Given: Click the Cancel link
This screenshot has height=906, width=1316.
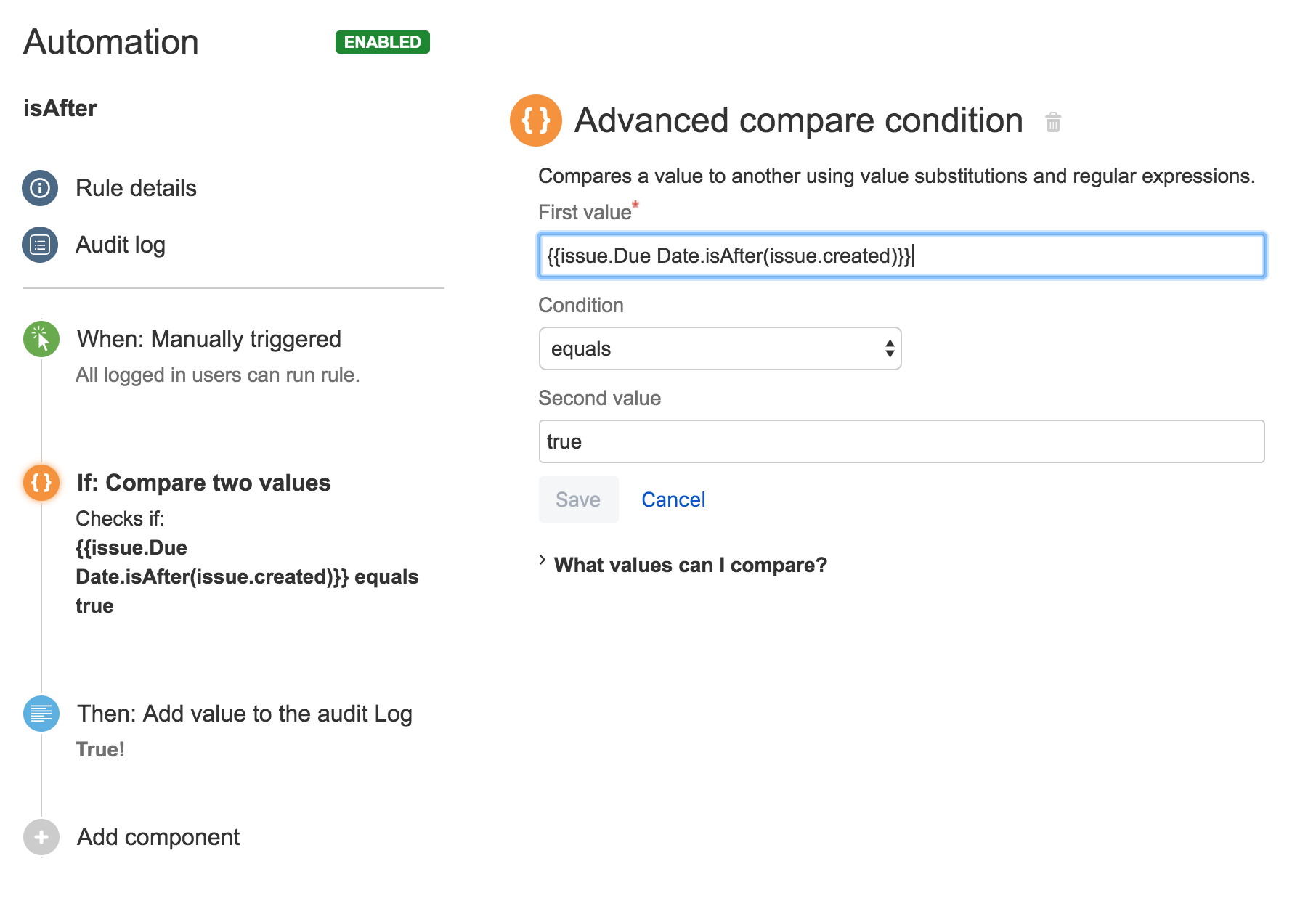Looking at the screenshot, I should pos(673,499).
